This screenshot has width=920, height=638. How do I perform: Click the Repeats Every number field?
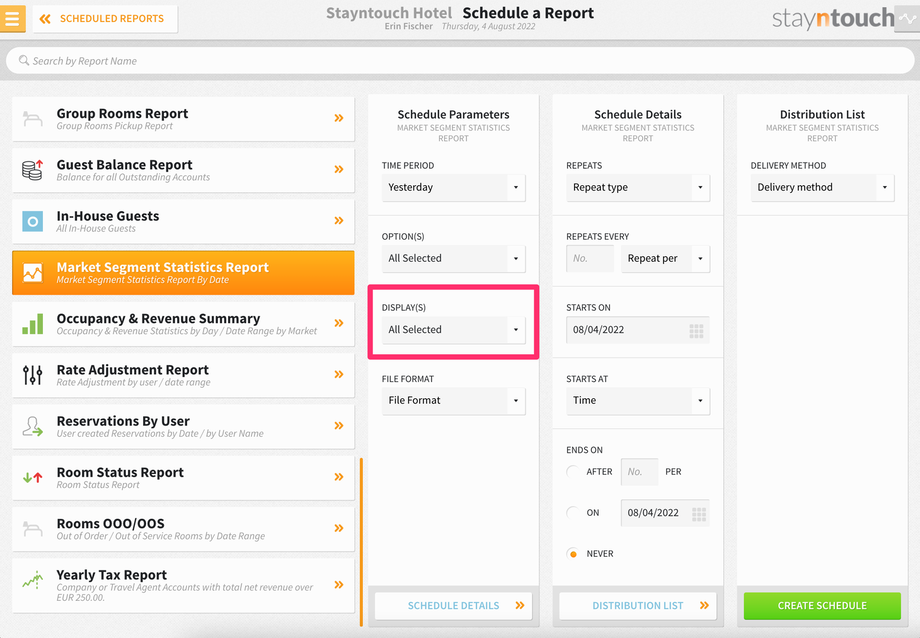click(x=590, y=259)
